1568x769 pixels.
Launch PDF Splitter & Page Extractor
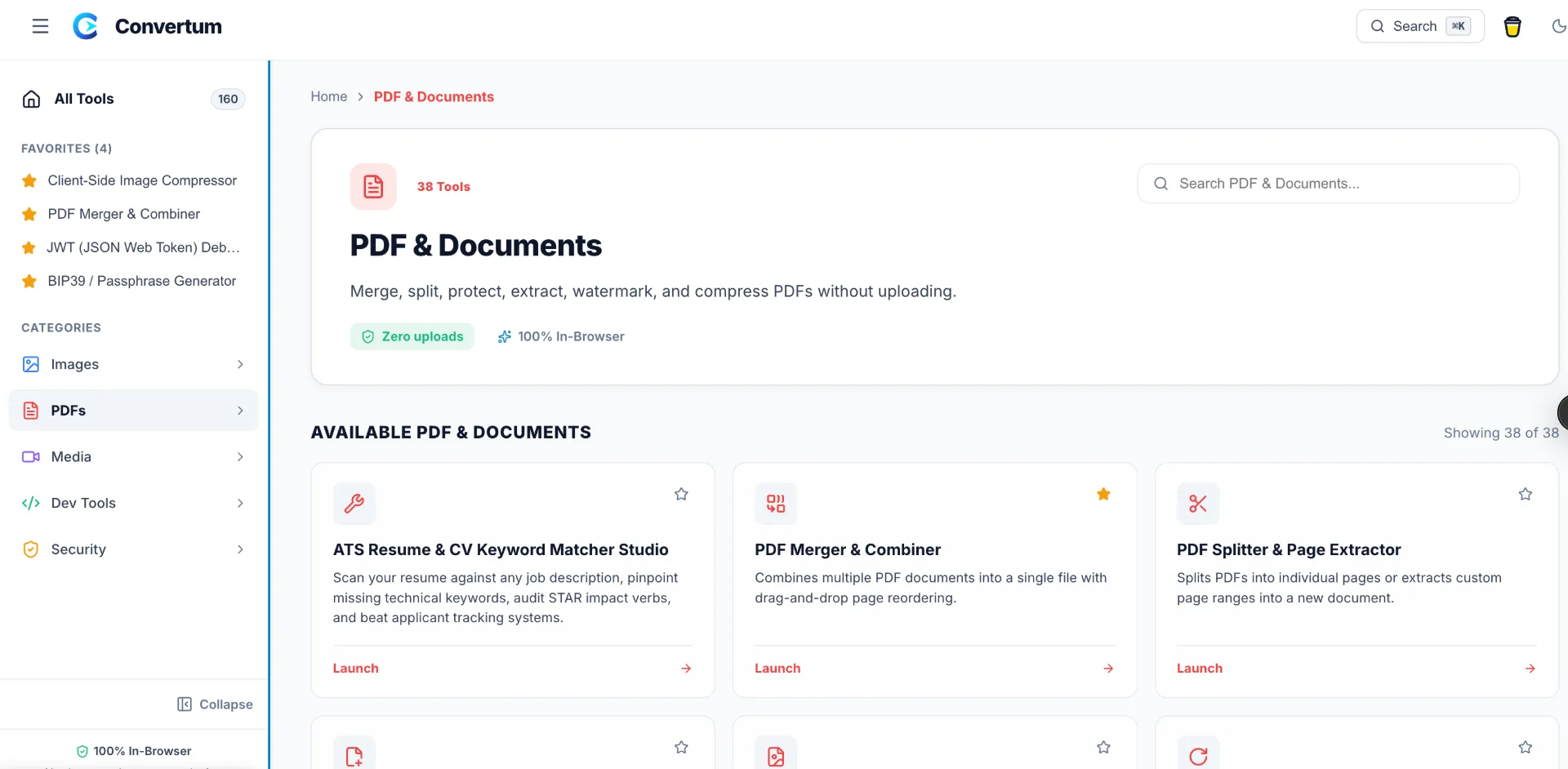click(x=1200, y=668)
